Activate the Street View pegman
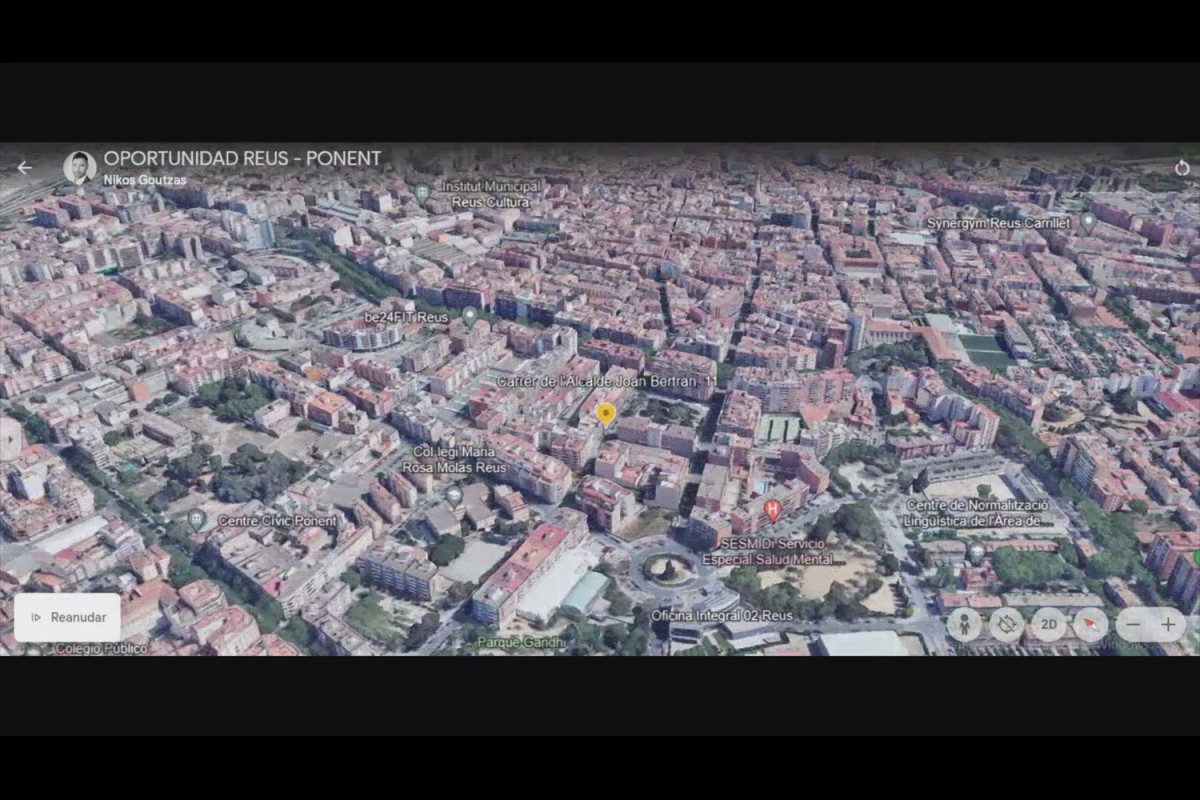The image size is (1200, 800). [964, 625]
